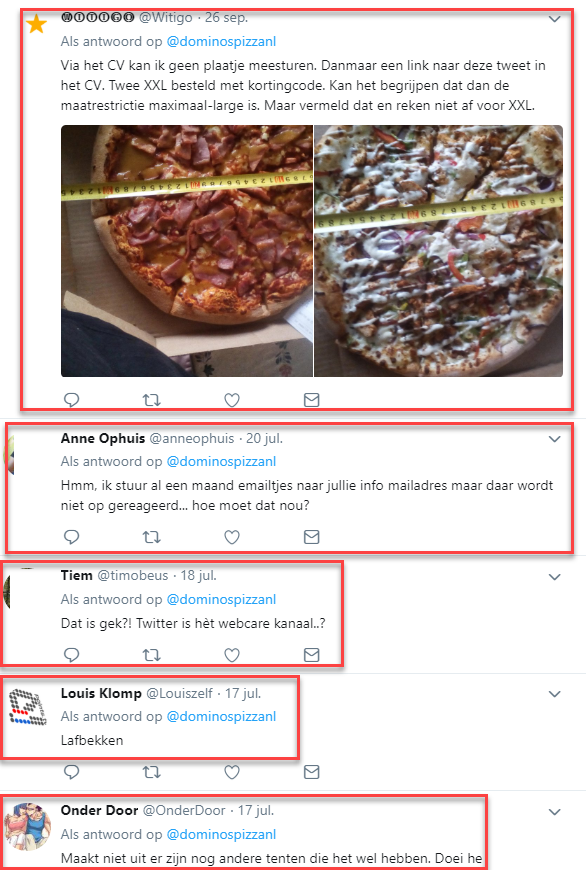Viewport: 586px width, 870px height.
Task: Open the chevron menu on Tiem's tweet
Action: 554,577
